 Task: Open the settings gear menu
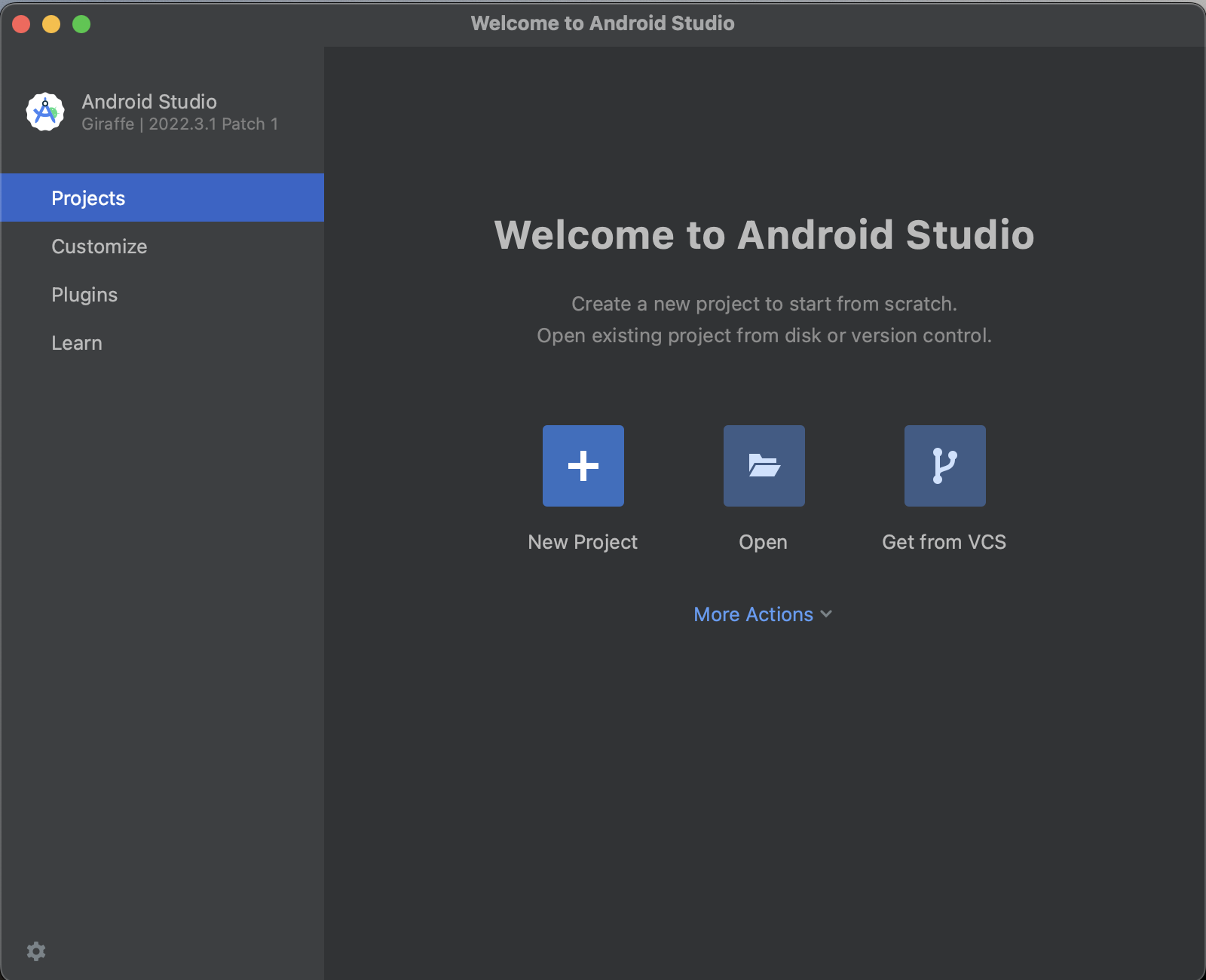coord(36,951)
